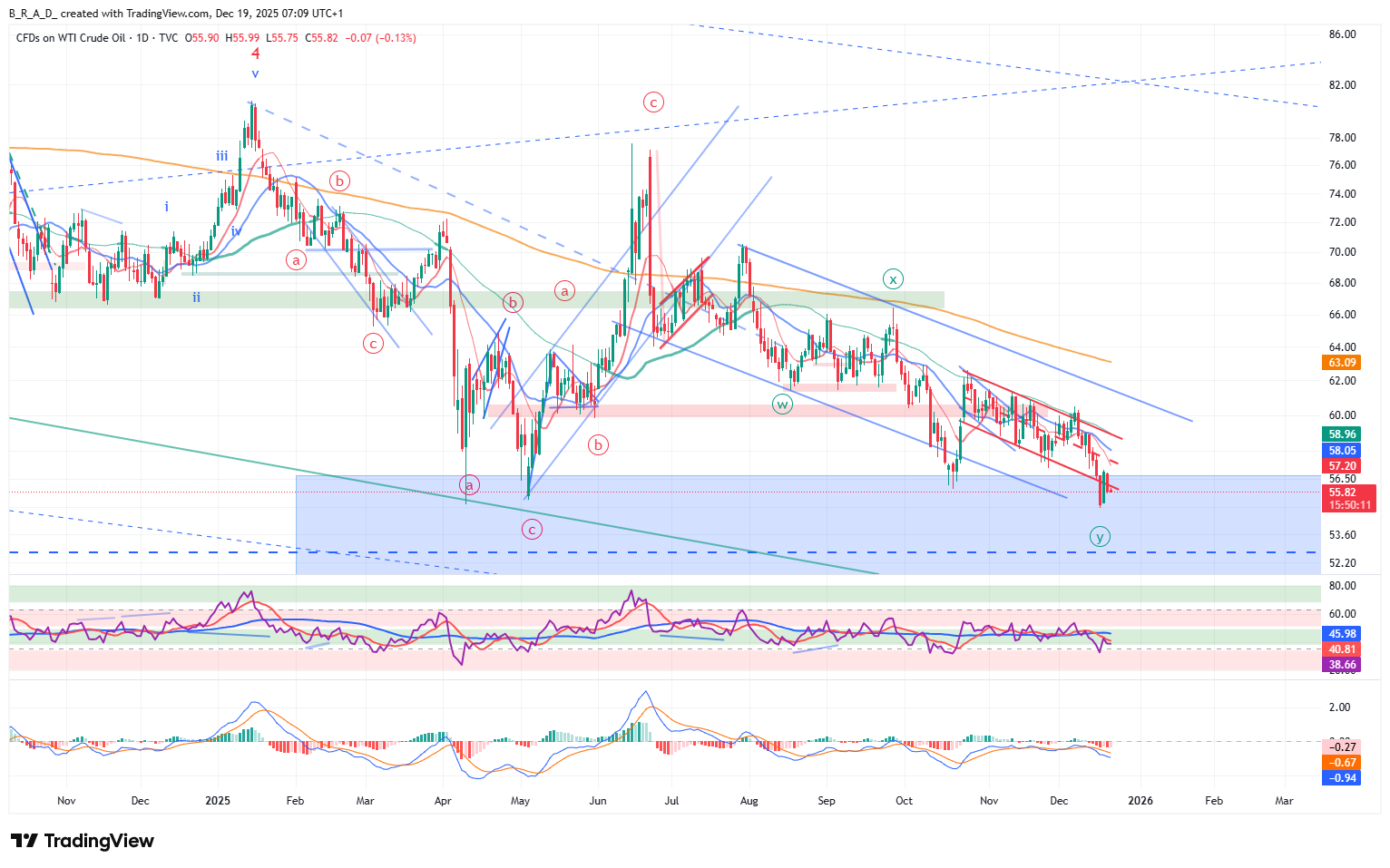Select the purple 38.66 RSI value label
Viewport: 1390px width, 868px height.
pyautogui.click(x=1342, y=665)
